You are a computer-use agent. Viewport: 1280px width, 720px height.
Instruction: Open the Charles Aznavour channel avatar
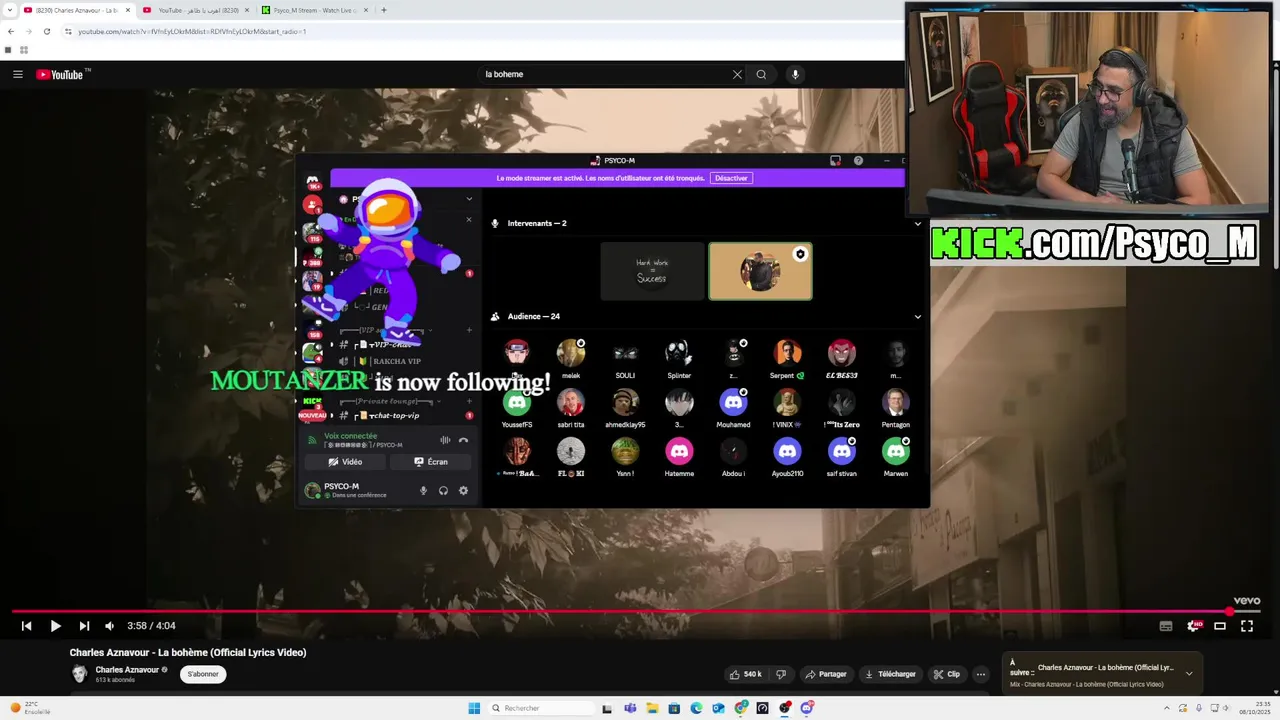(x=79, y=674)
